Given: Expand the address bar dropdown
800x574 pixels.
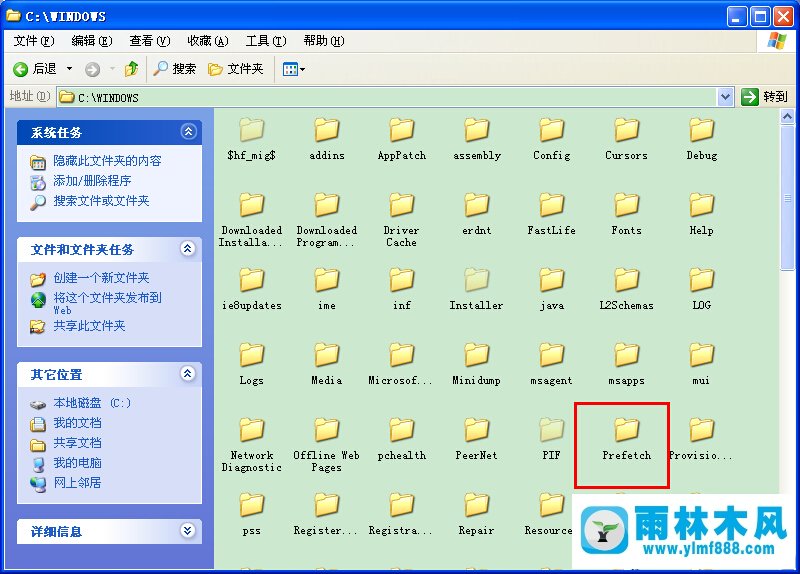Looking at the screenshot, I should pyautogui.click(x=726, y=96).
